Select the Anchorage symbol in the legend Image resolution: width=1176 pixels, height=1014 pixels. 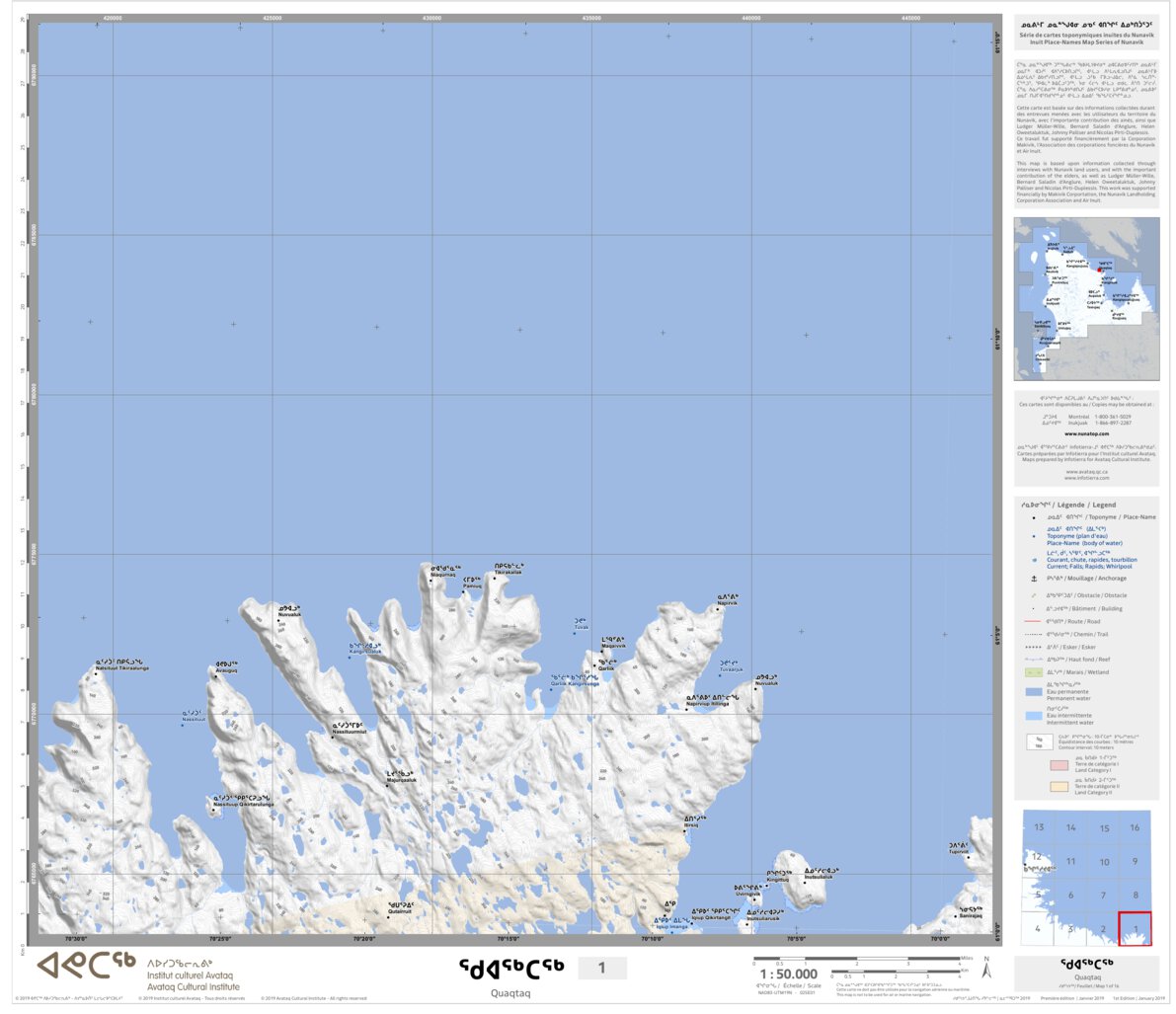click(1035, 579)
